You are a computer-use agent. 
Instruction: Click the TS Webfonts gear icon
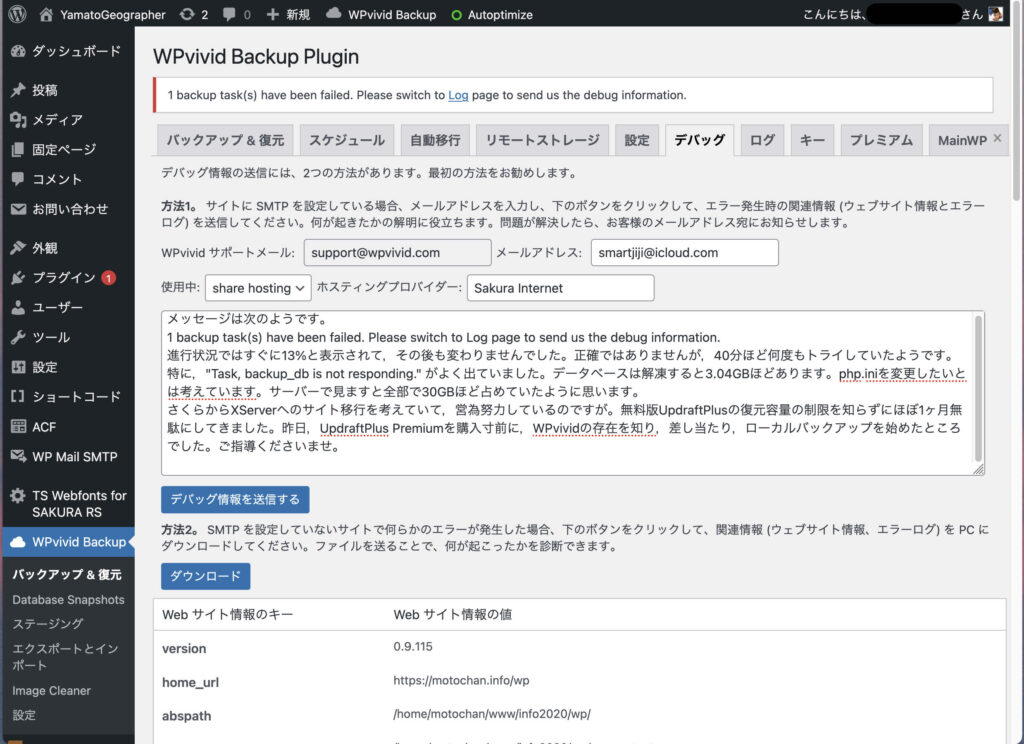(x=18, y=496)
